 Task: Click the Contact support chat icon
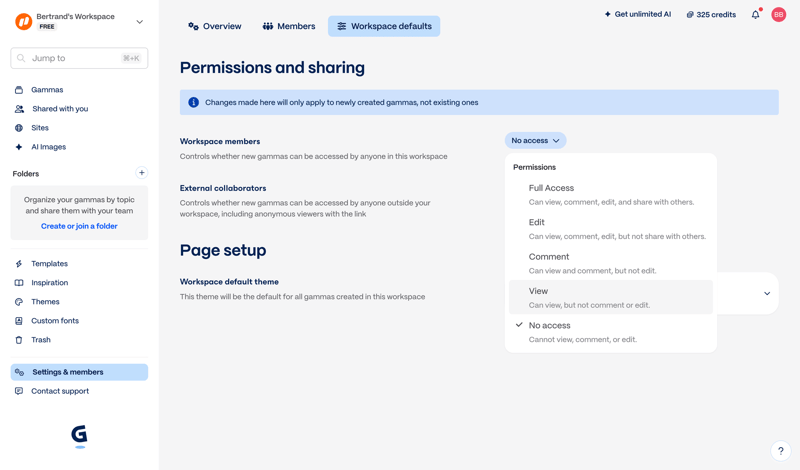coord(19,391)
